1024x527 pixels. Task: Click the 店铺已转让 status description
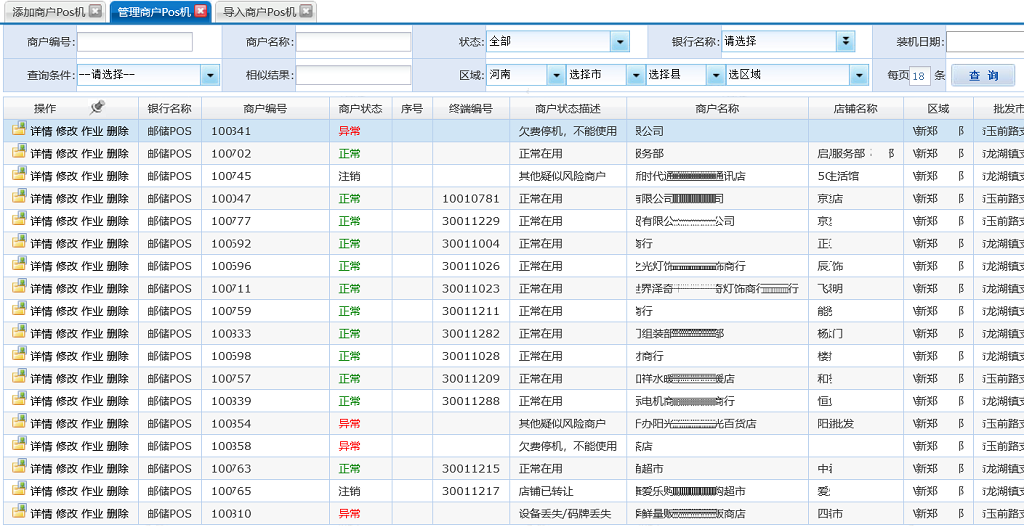[546, 491]
